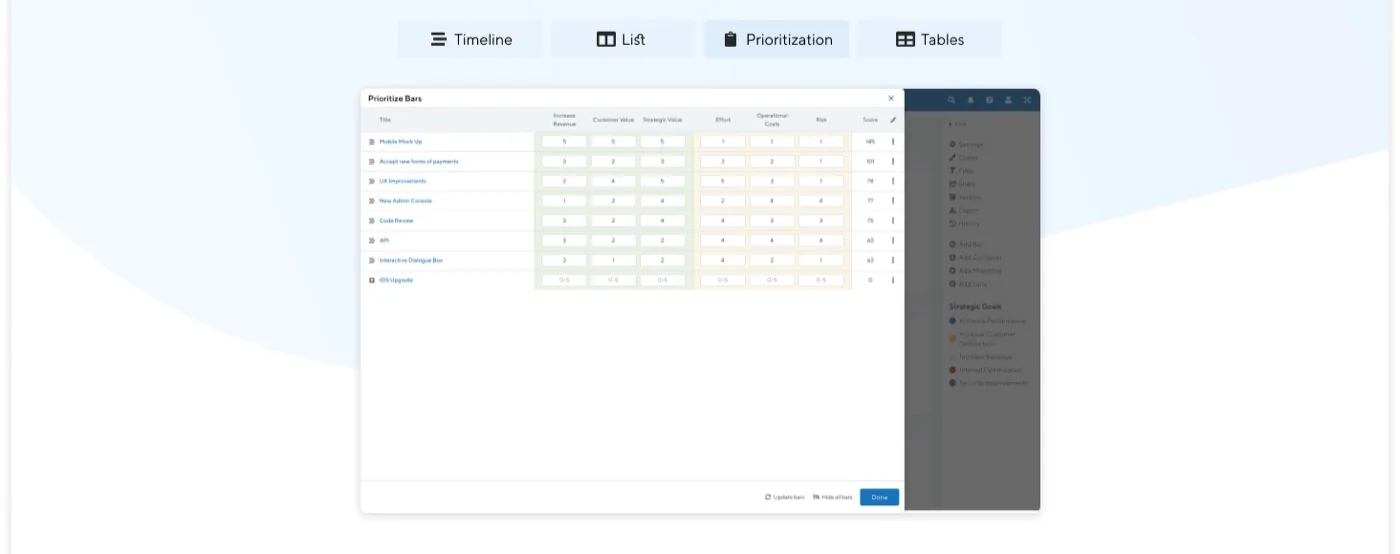Screen dimensions: 1400x554
Task: Open kebab menu for UX Improvements row
Action: (893, 181)
